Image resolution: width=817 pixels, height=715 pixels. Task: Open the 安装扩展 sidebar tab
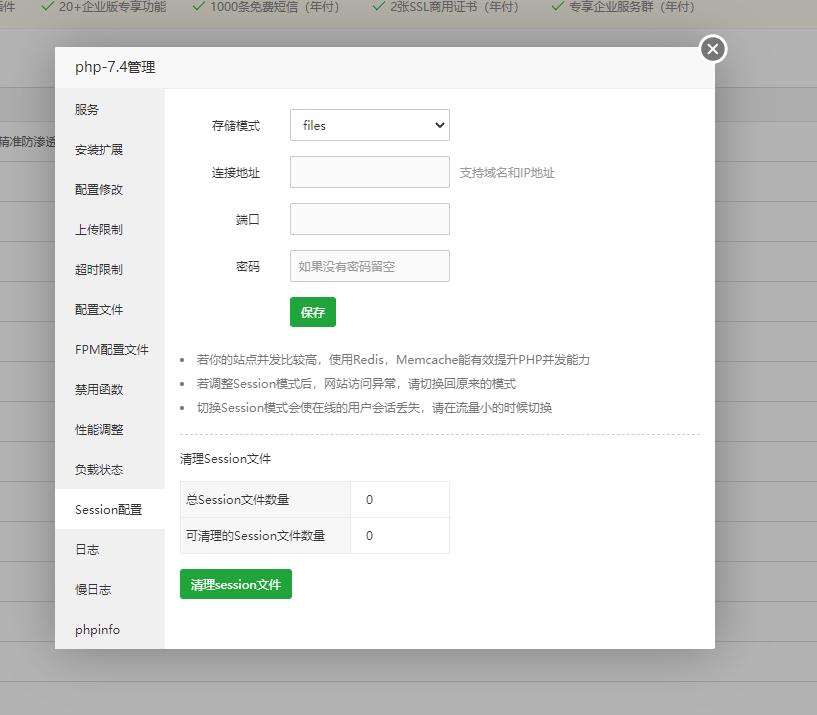coord(109,150)
